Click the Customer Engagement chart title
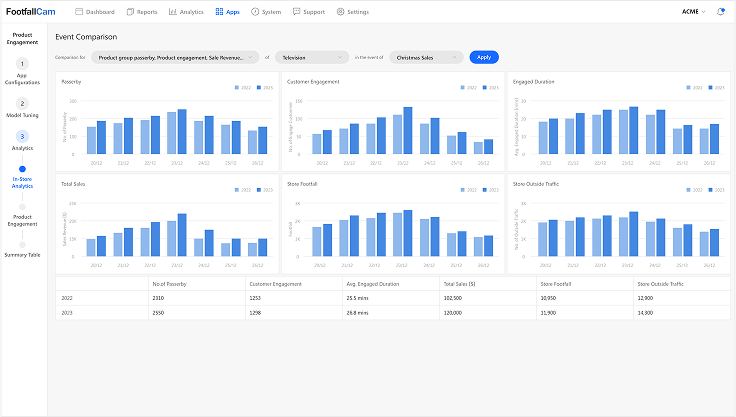This screenshot has height=417, width=736. click(313, 82)
